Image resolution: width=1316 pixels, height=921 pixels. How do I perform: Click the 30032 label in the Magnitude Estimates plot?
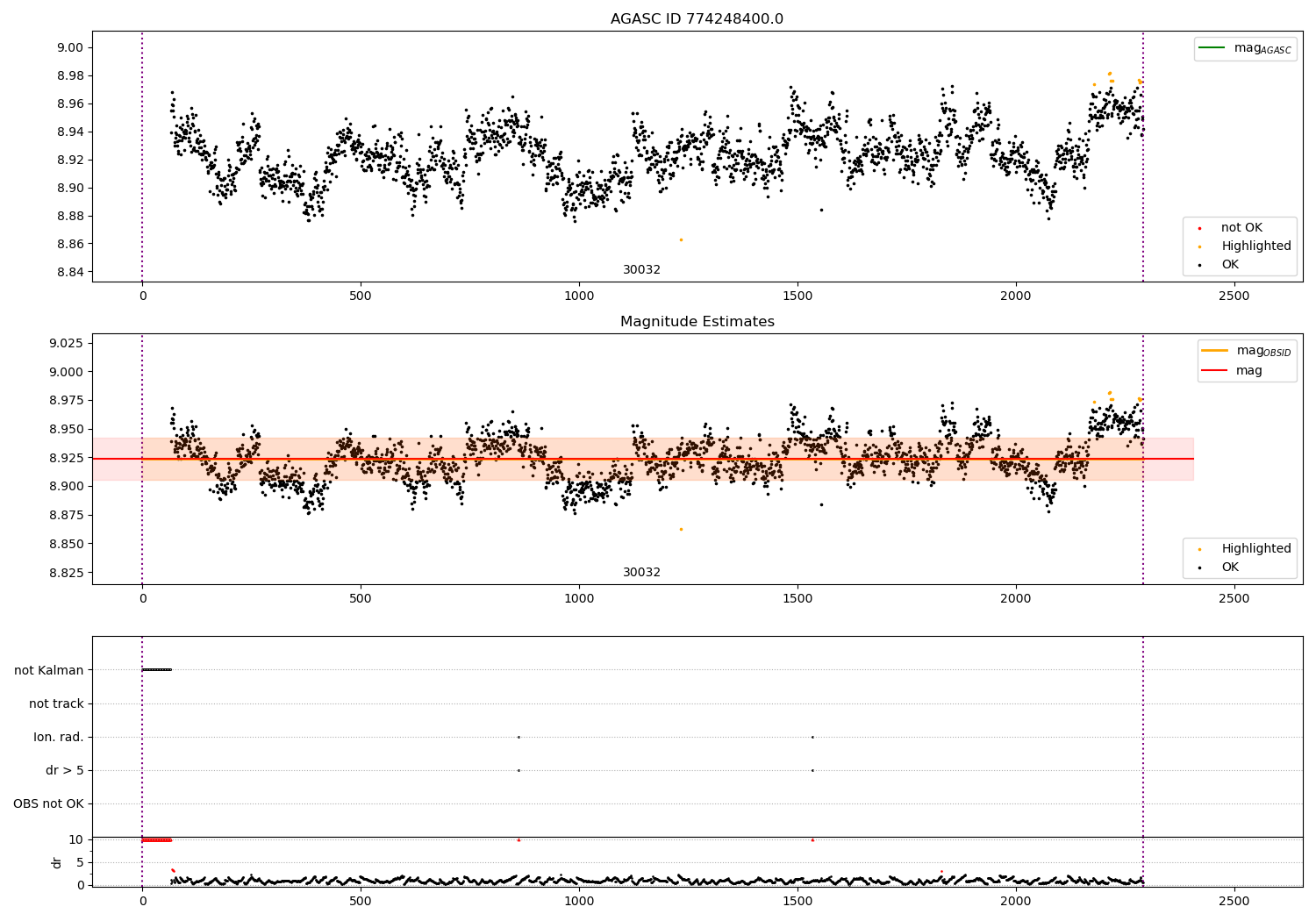[641, 573]
